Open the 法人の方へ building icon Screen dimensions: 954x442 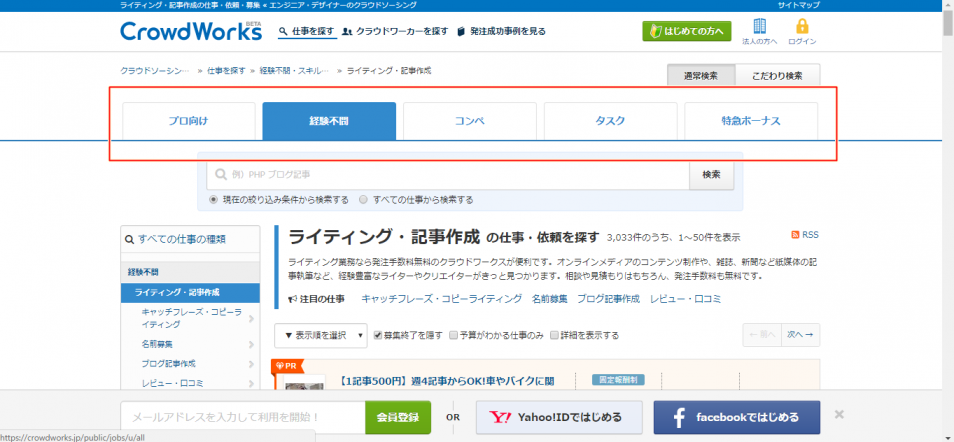pos(759,26)
